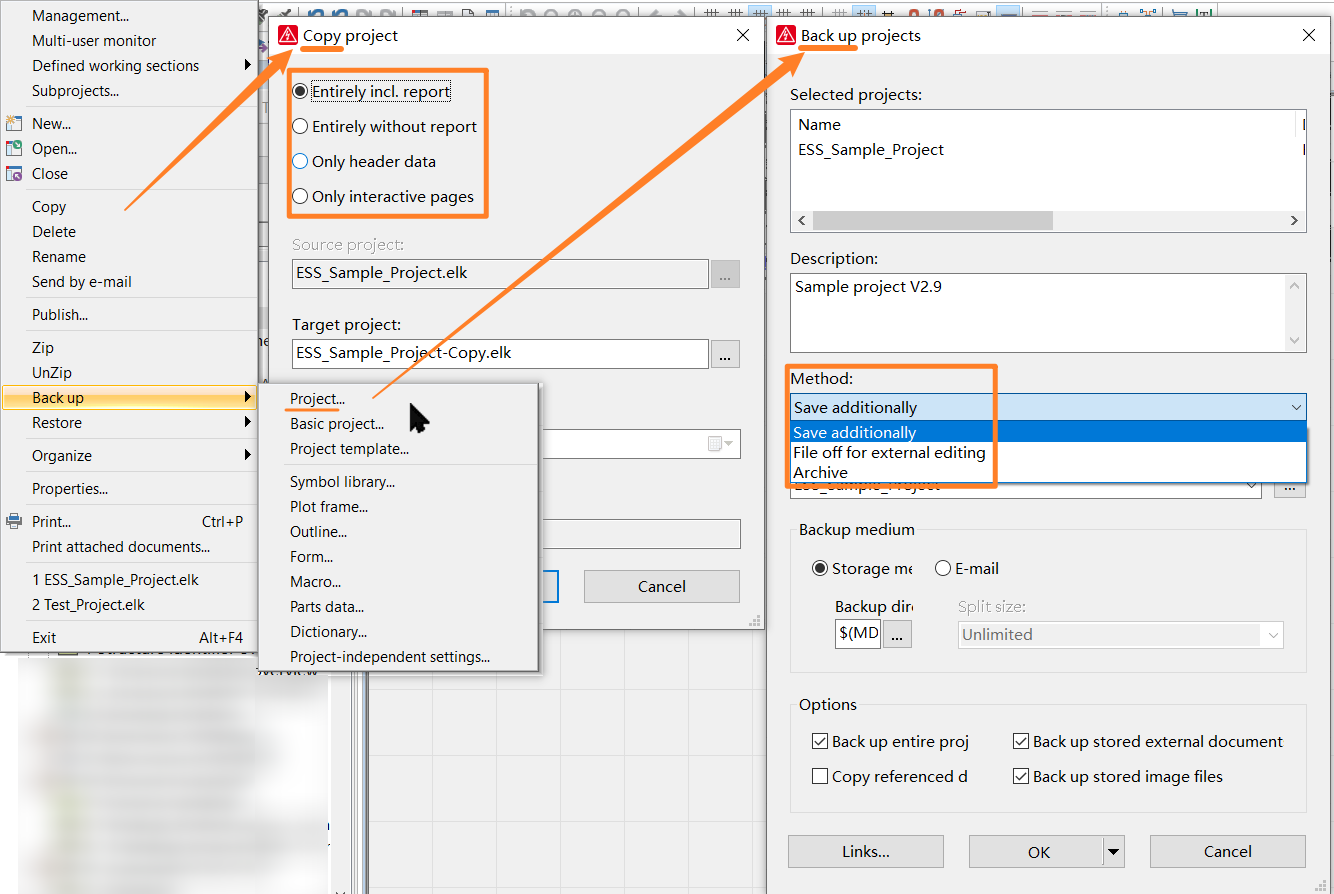
Task: Click the Target project name field
Action: pyautogui.click(x=501, y=353)
